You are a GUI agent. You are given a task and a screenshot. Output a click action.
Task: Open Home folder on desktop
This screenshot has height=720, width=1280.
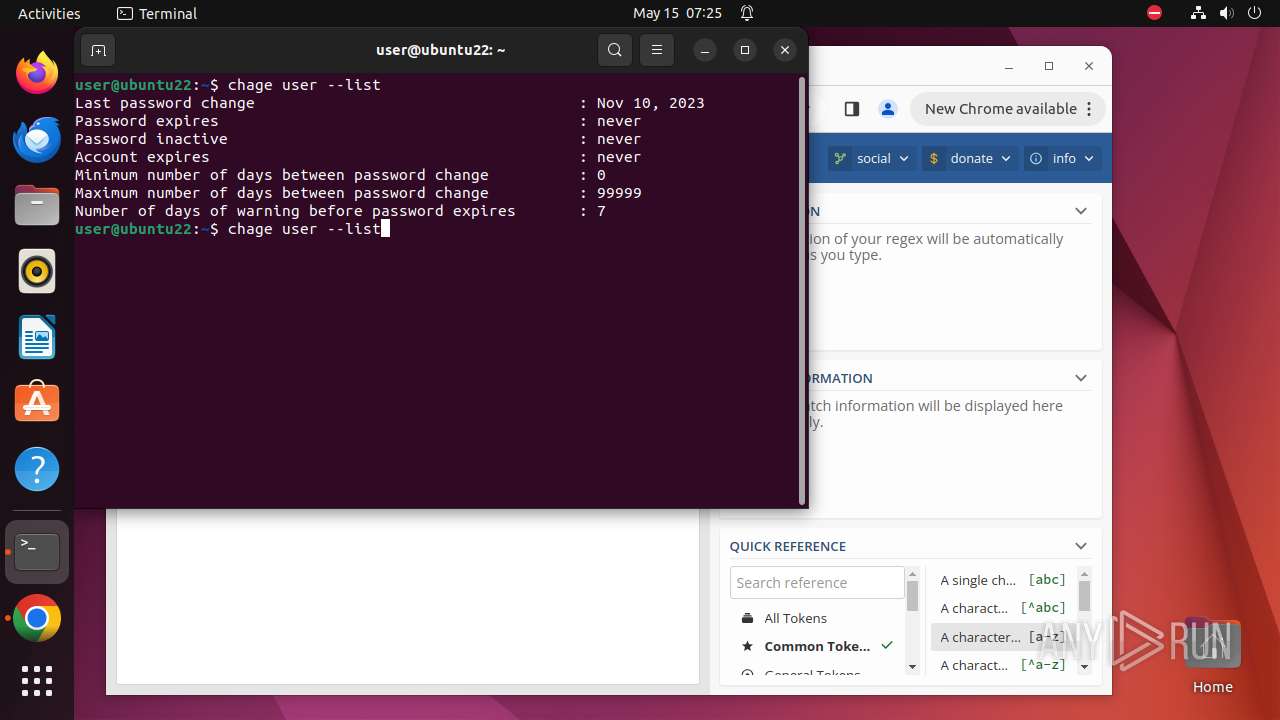pos(1212,657)
